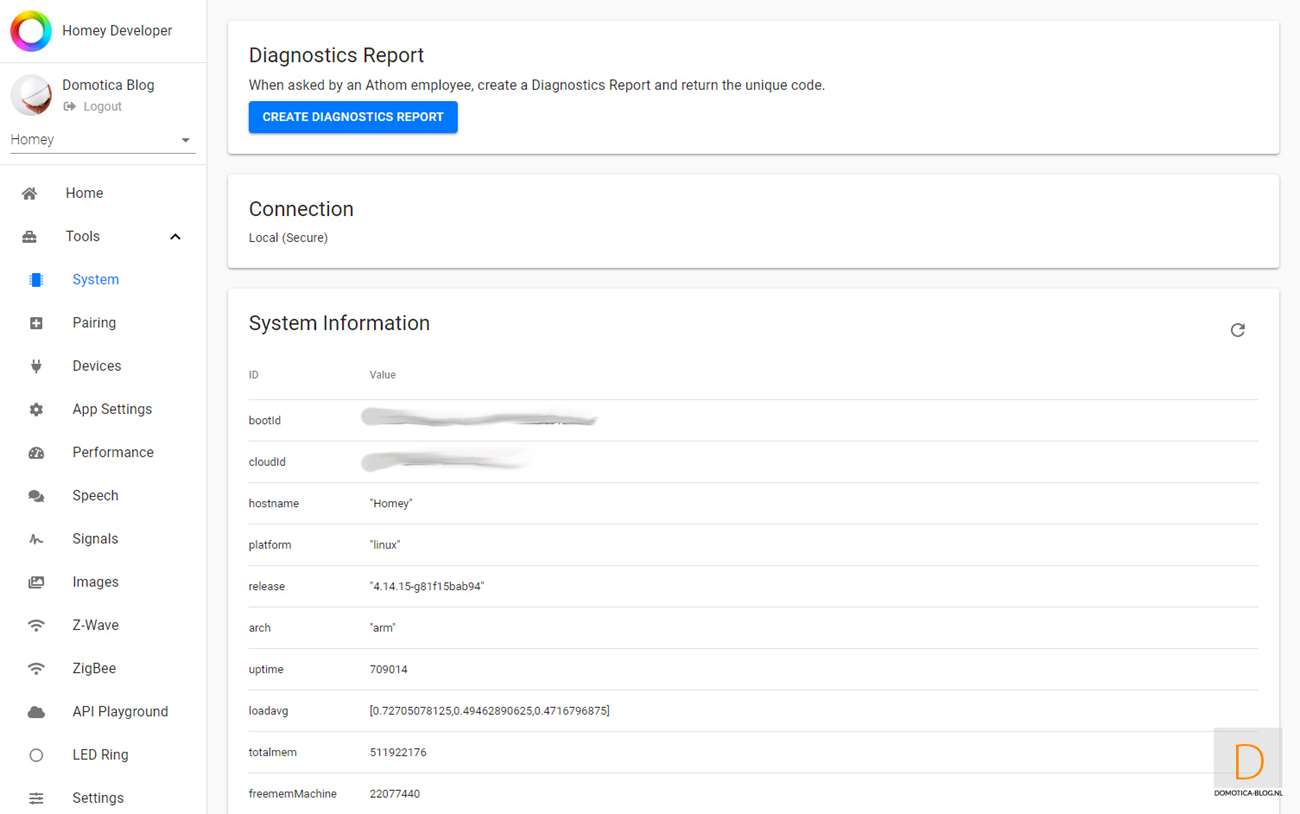Image resolution: width=1300 pixels, height=814 pixels.
Task: Click the Domotica Blog profile avatar
Action: 31,95
